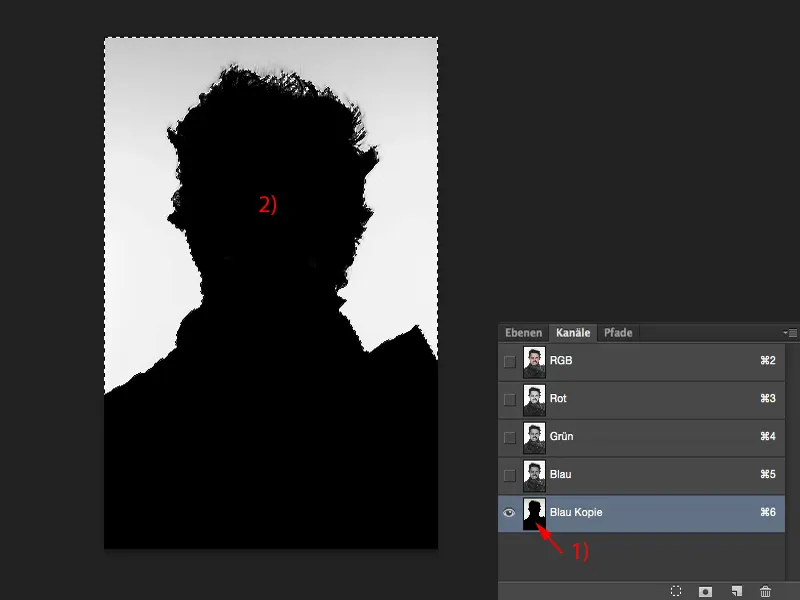Toggle visibility of the Blau channel
This screenshot has height=600, width=800.
click(509, 476)
